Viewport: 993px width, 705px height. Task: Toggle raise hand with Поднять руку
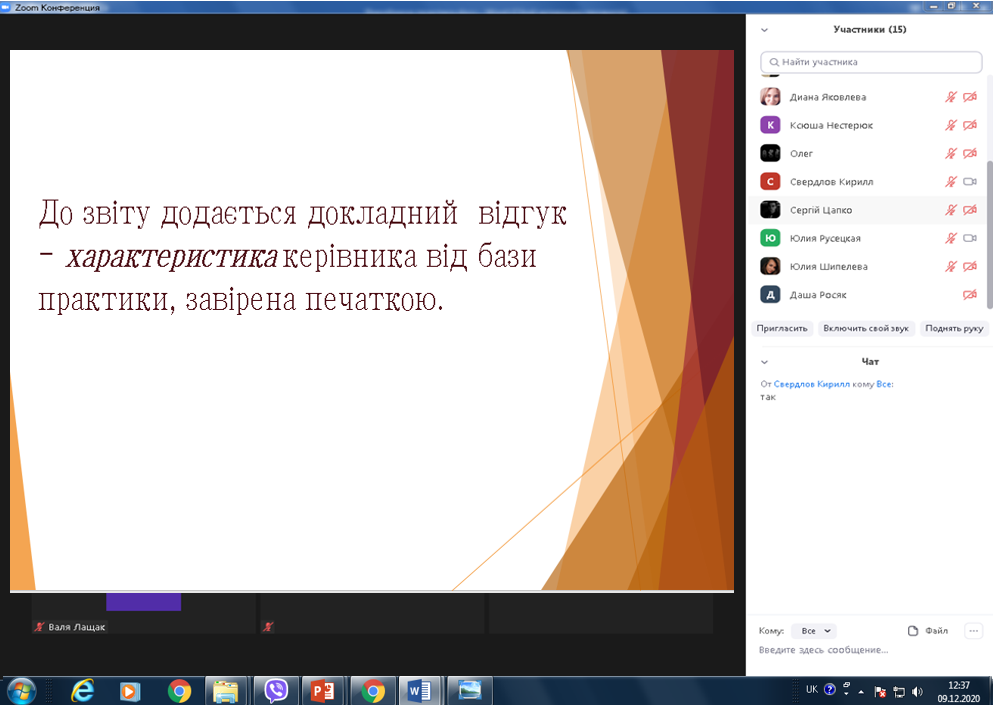[953, 328]
